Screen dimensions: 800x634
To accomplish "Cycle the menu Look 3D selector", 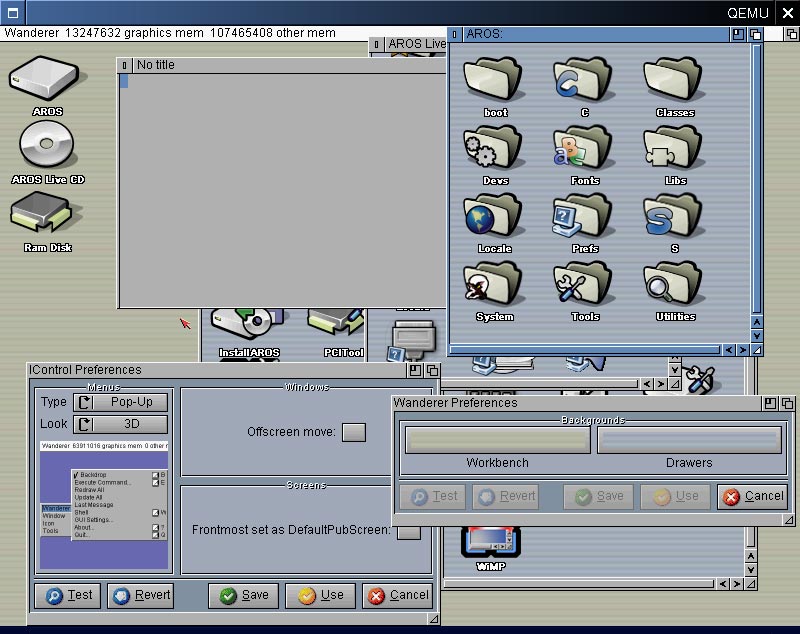I will coord(121,424).
